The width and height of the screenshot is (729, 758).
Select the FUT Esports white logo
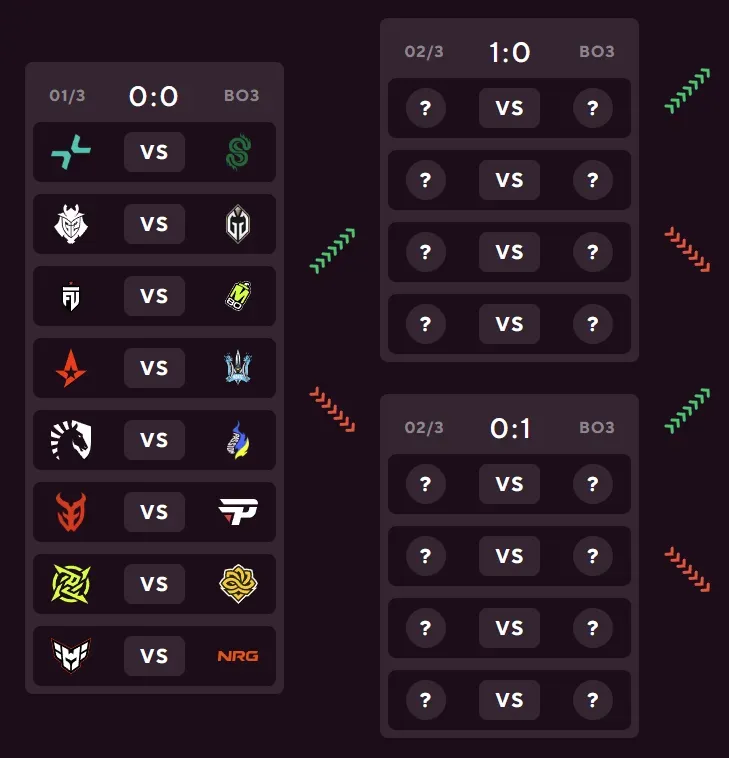click(x=71, y=296)
